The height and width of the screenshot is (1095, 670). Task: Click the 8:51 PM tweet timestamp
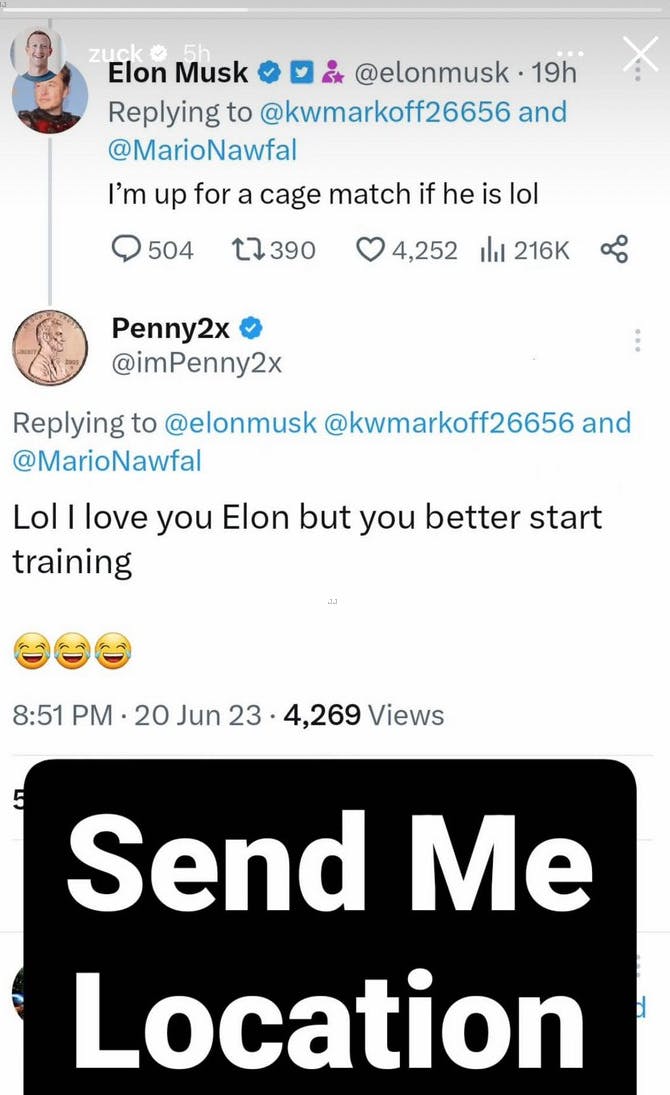point(63,715)
